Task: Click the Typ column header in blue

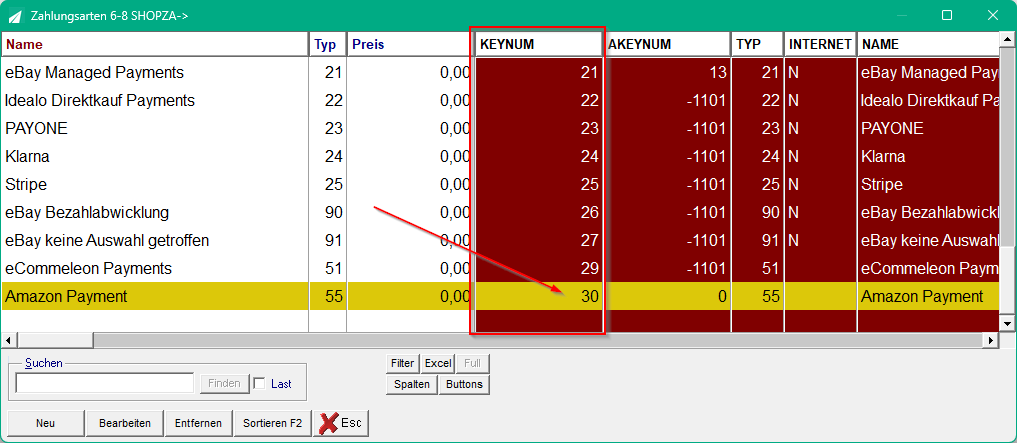Action: click(328, 44)
